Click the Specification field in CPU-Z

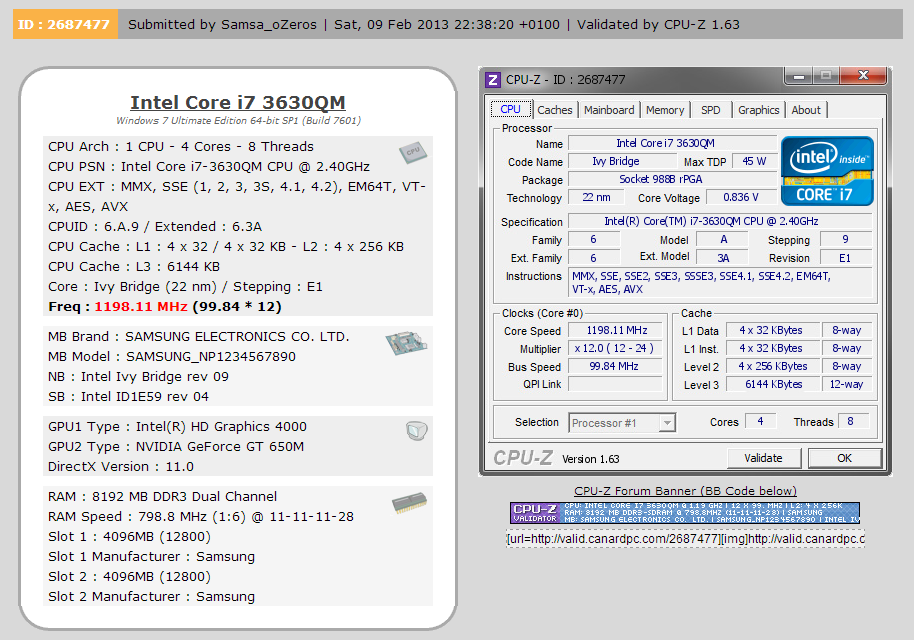coord(720,221)
